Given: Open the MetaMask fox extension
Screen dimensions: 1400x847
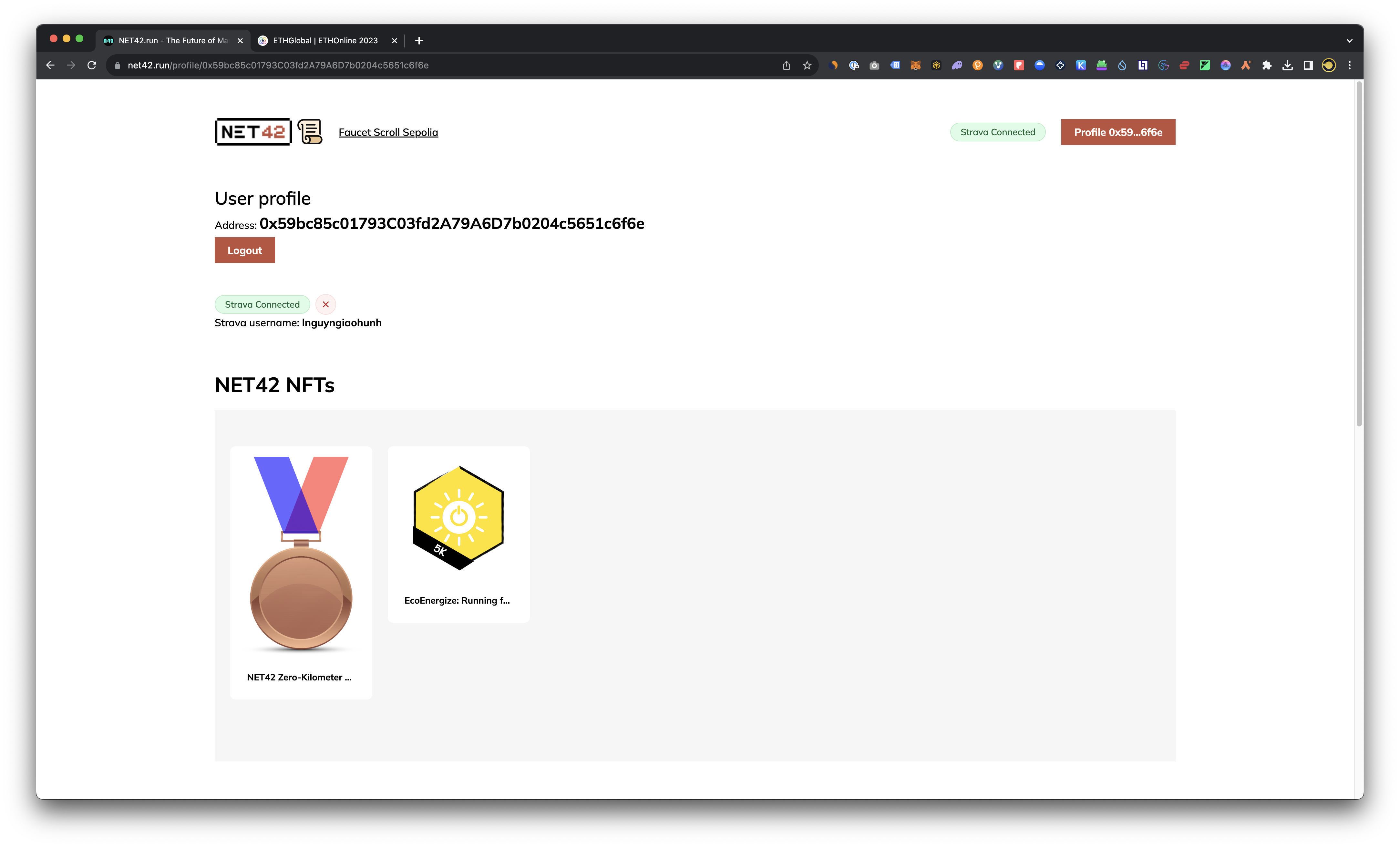Looking at the screenshot, I should pyautogui.click(x=915, y=65).
